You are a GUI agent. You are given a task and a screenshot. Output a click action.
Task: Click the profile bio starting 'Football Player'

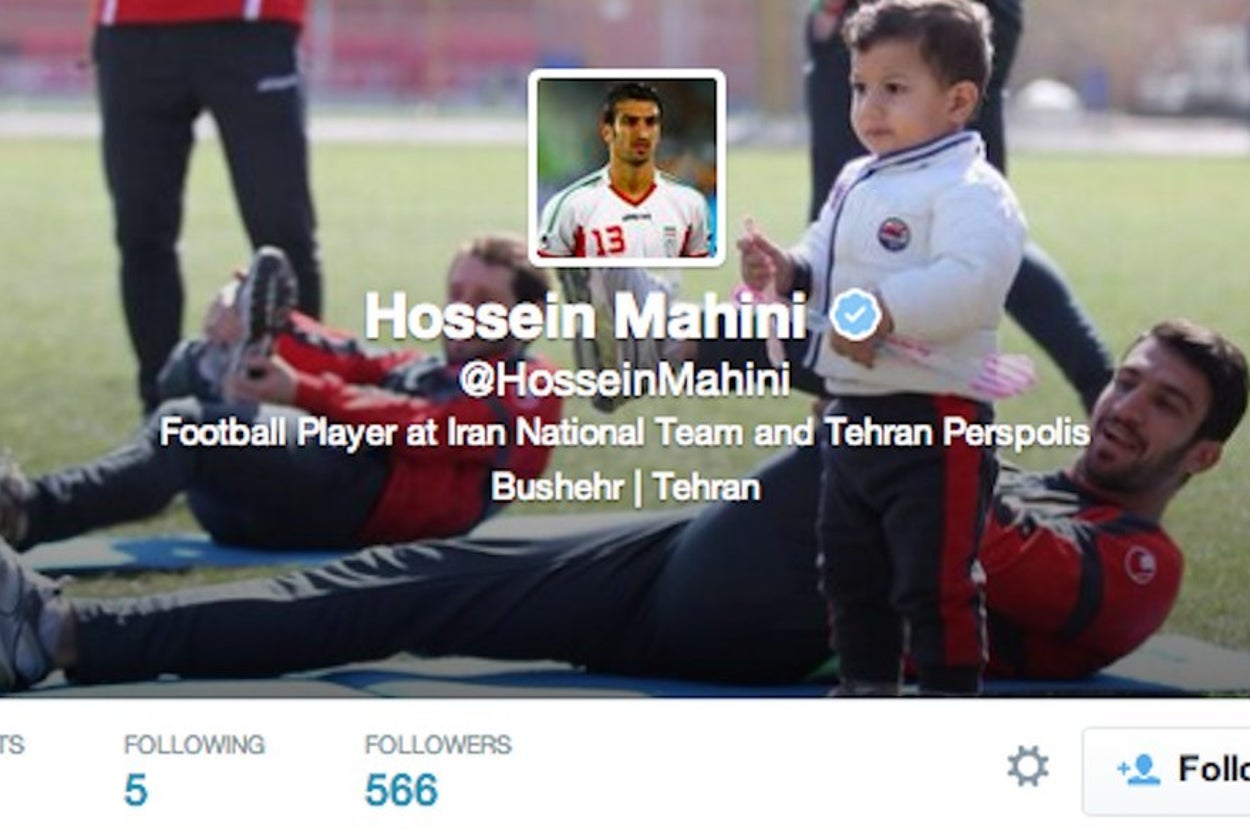pos(624,433)
